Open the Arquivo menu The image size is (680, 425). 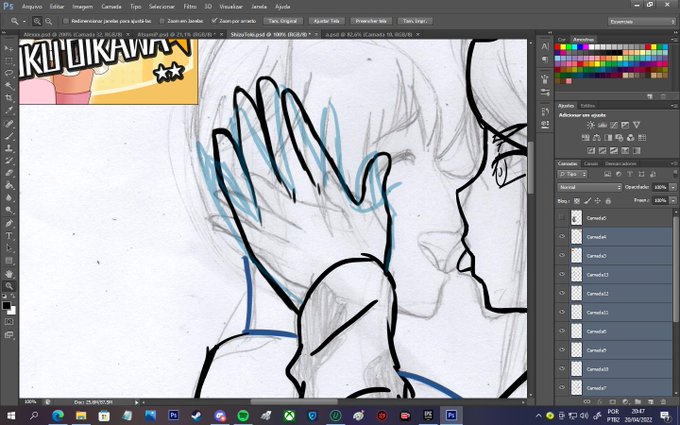[32, 7]
